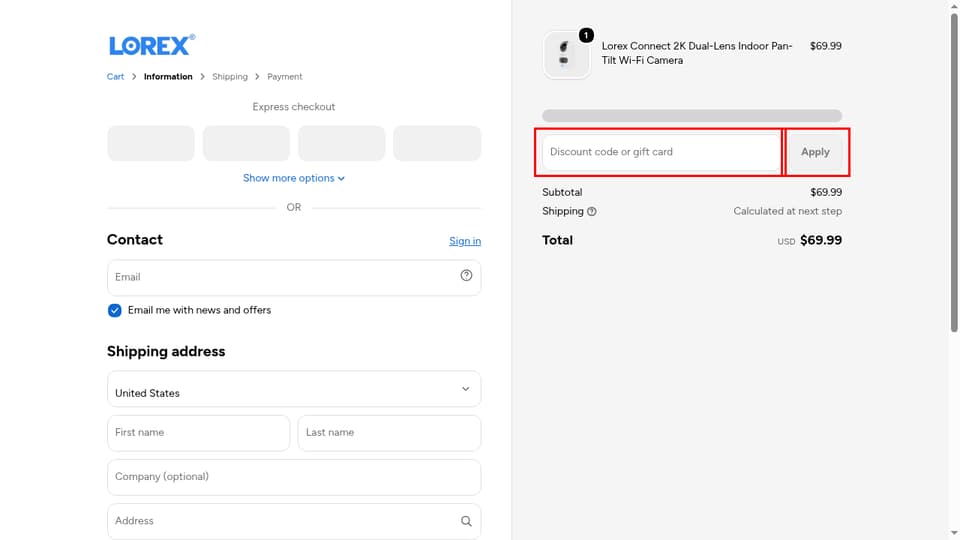Click the fourth express checkout button
This screenshot has width=960, height=540.
point(437,143)
